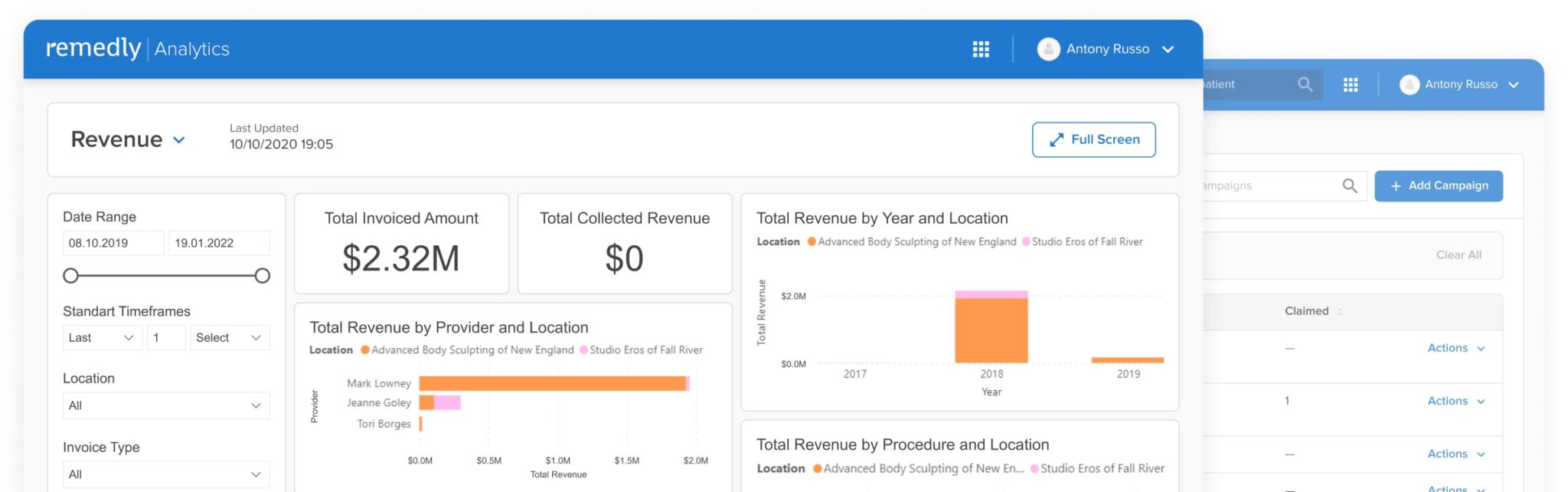Click Antony Russo avatar in Analytics header
Viewport: 1568px width, 492px height.
tap(1048, 49)
